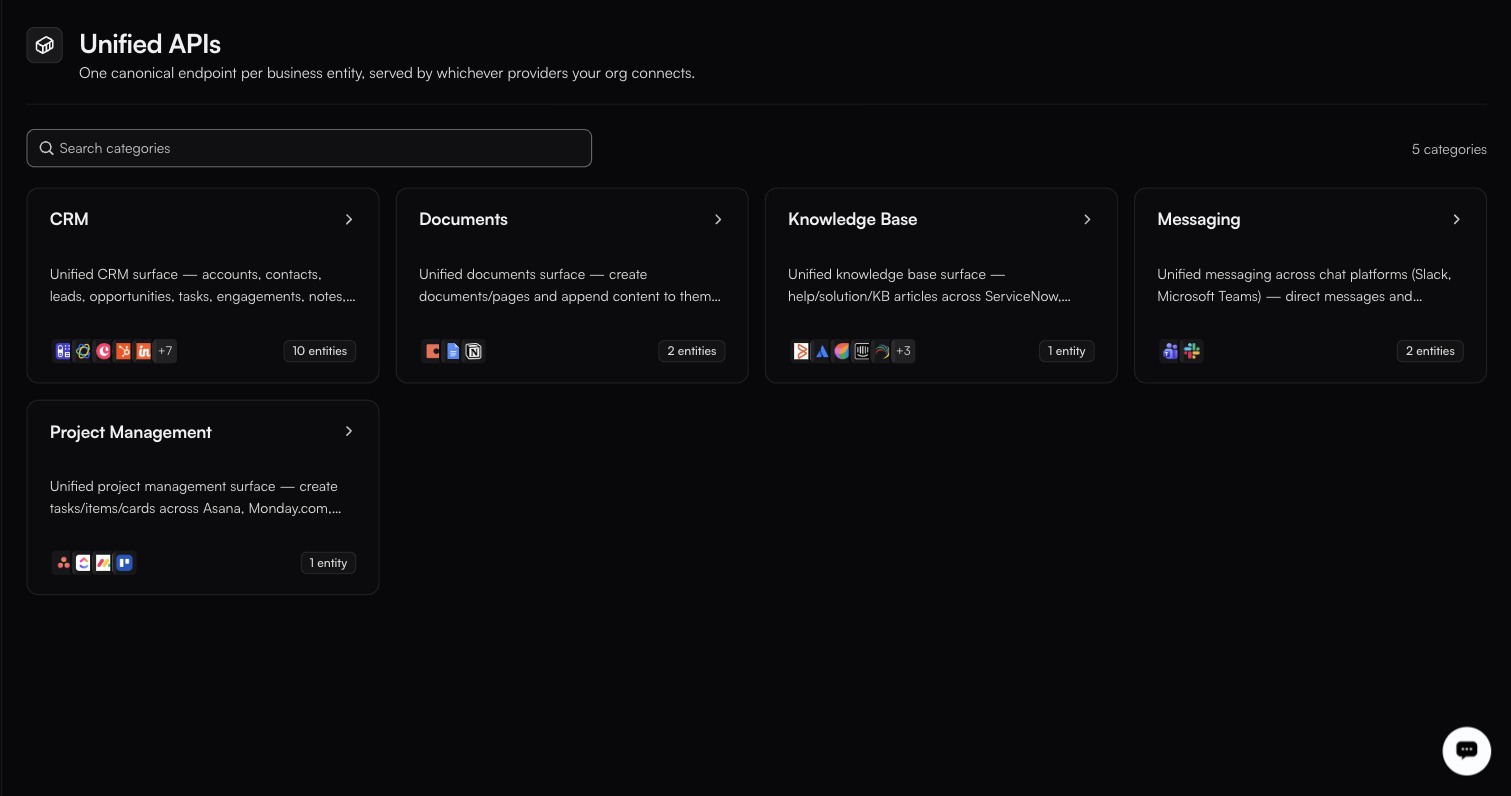Click the Asana icon in Project Management
Image resolution: width=1511 pixels, height=796 pixels.
(x=63, y=563)
